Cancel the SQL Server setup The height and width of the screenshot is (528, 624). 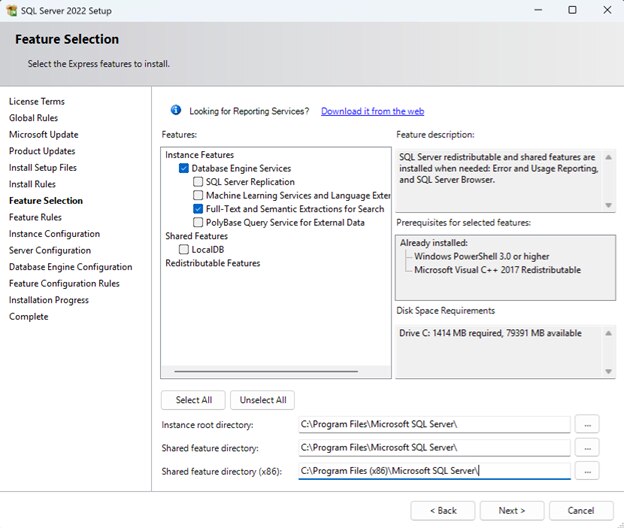coord(581,510)
